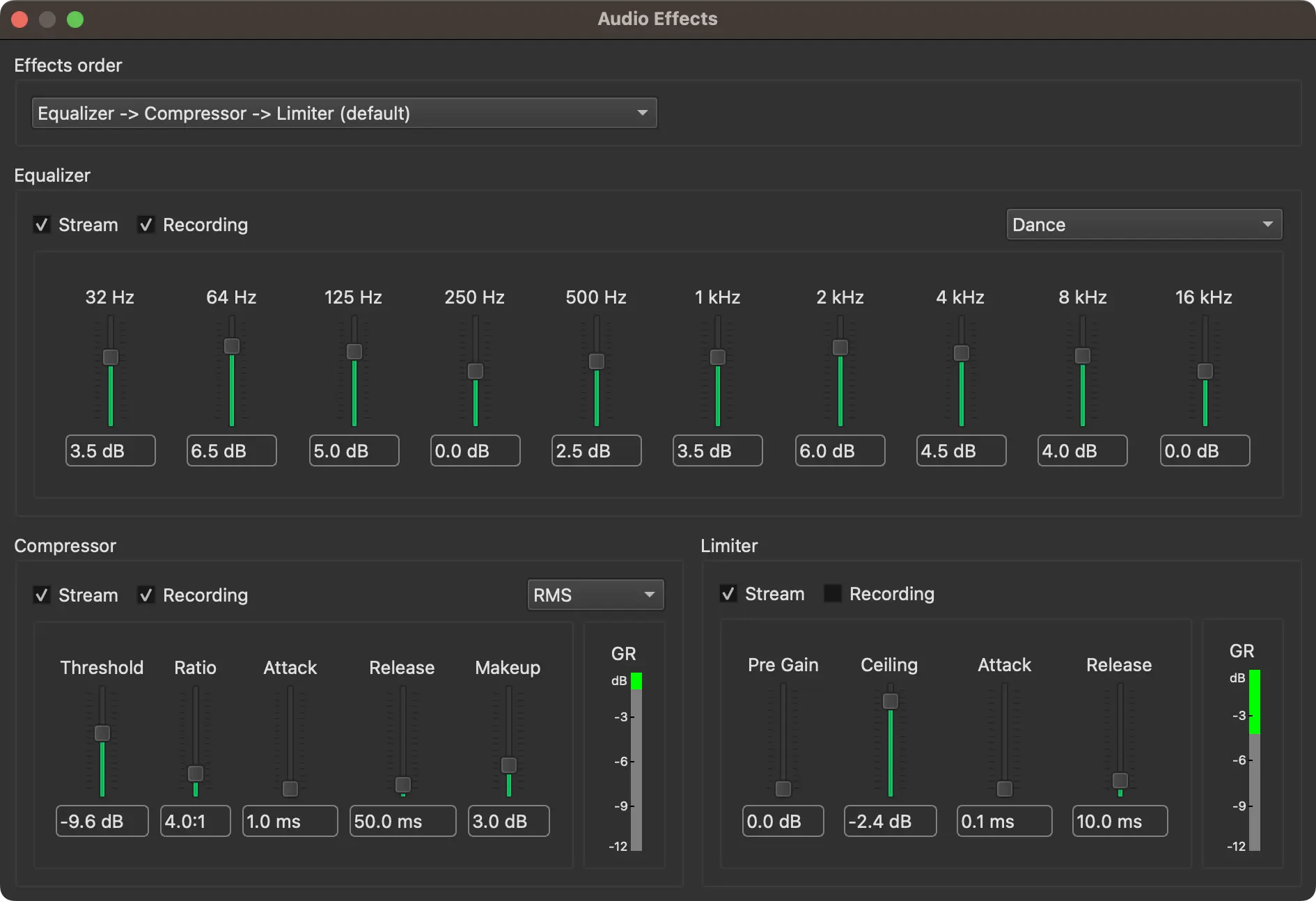Viewport: 1316px width, 901px height.
Task: Edit the 64 Hz gain value field
Action: (231, 450)
